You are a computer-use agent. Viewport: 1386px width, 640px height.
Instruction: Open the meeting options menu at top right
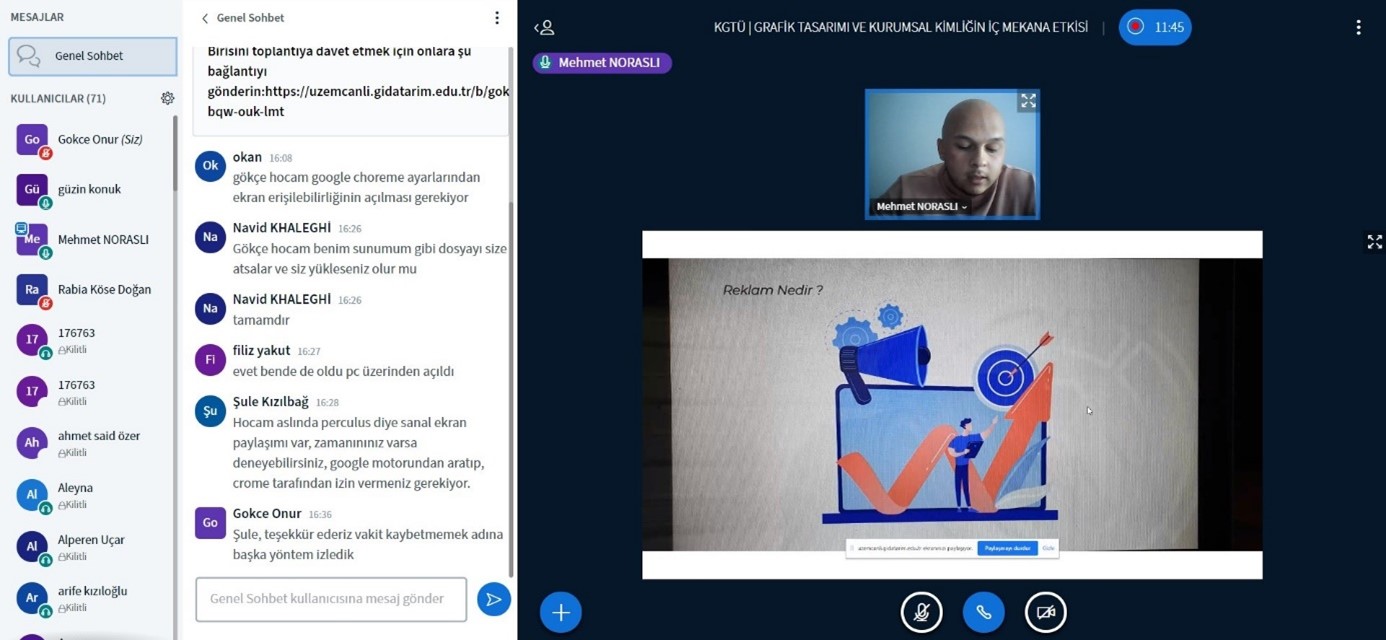[x=1357, y=27]
